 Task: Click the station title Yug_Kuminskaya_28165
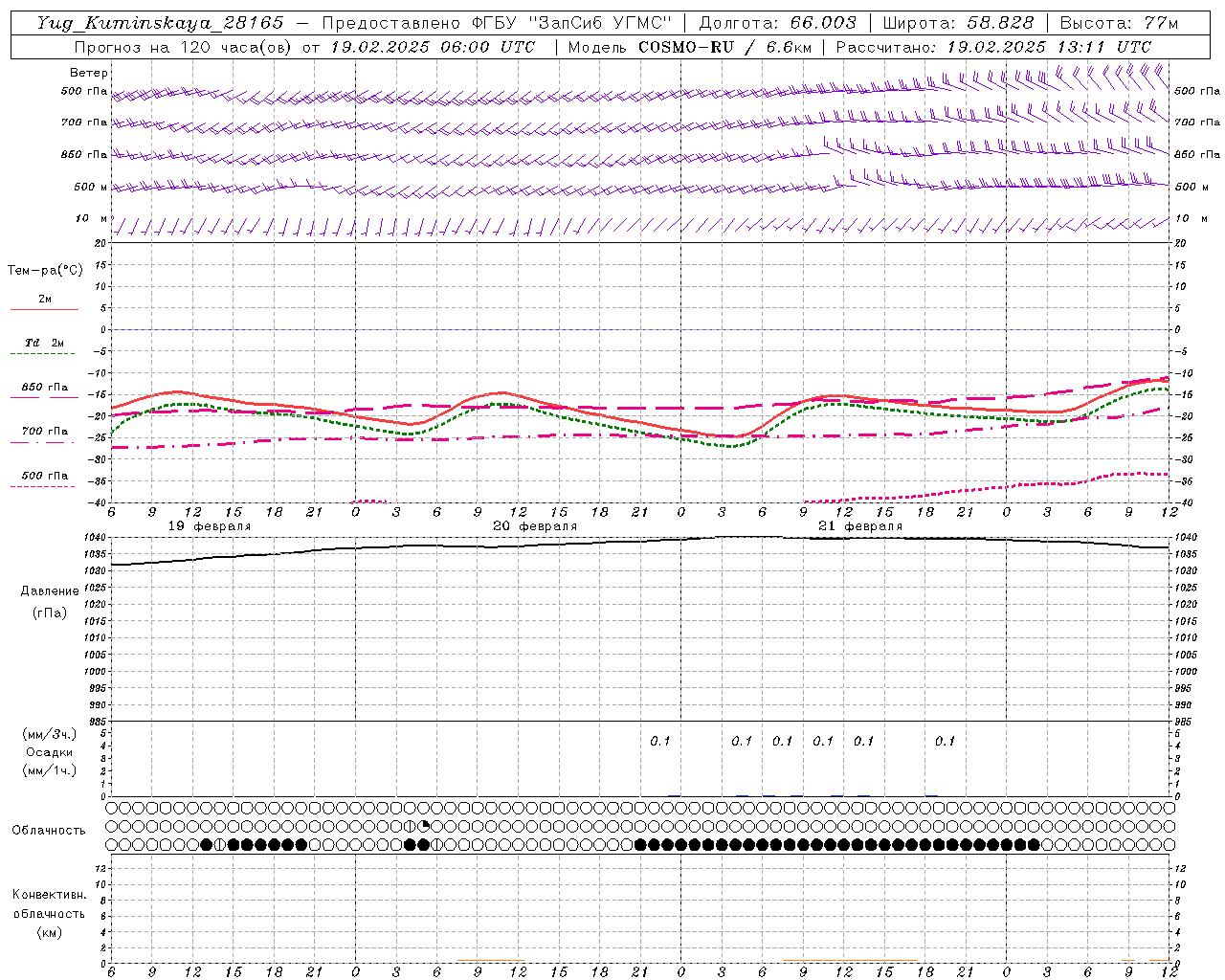pos(160,23)
